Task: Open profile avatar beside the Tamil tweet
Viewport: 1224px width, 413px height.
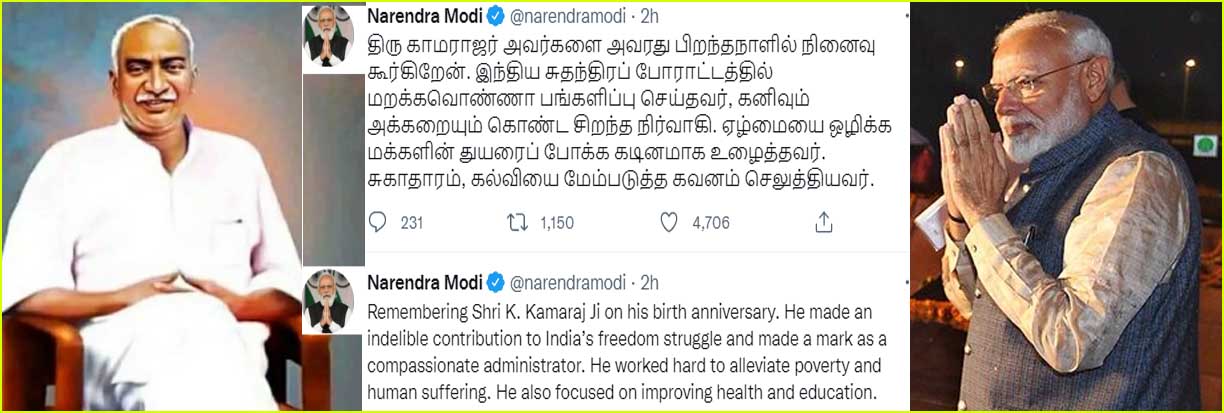Action: (328, 36)
